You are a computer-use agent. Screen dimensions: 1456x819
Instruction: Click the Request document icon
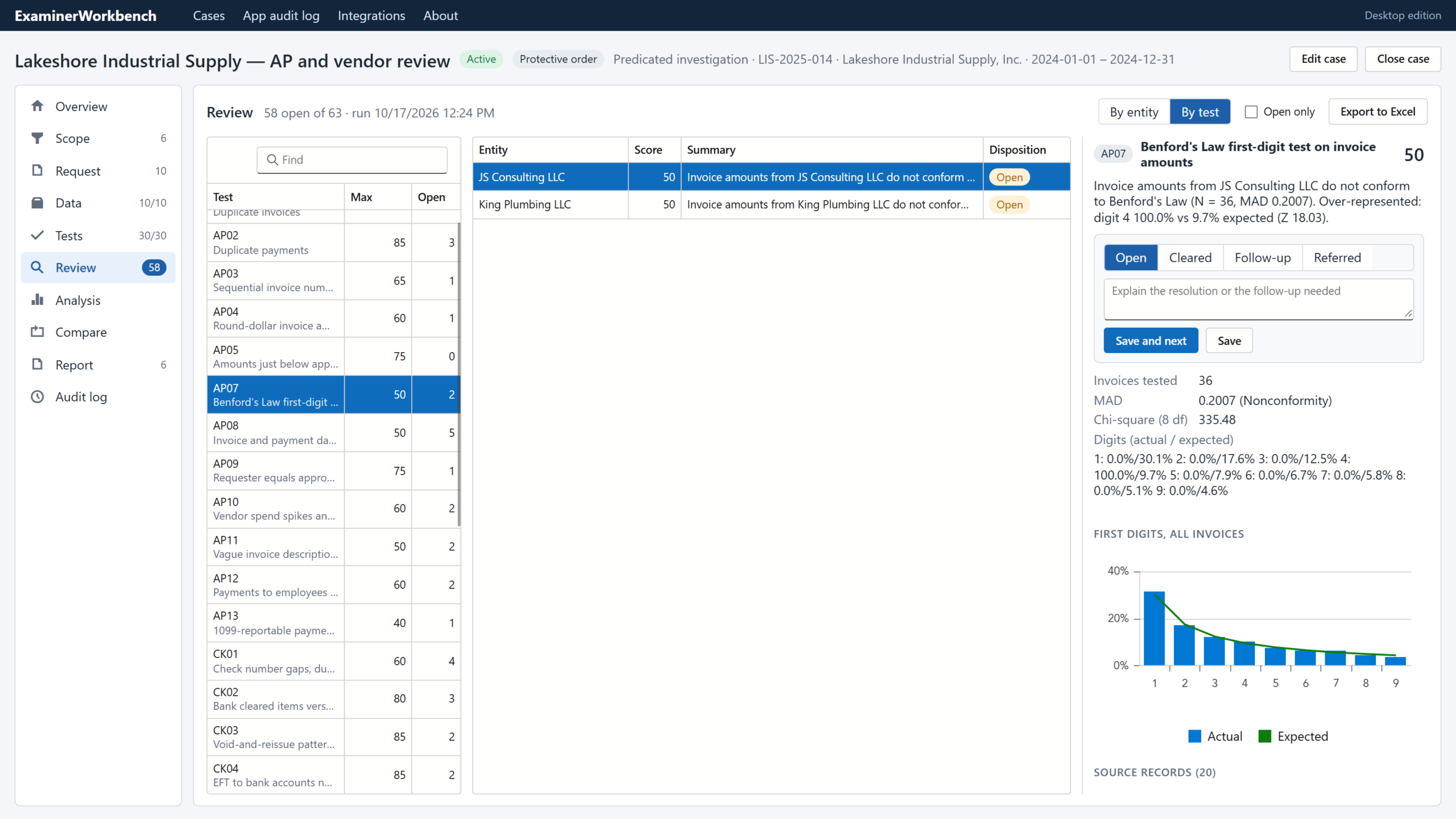[x=38, y=171]
